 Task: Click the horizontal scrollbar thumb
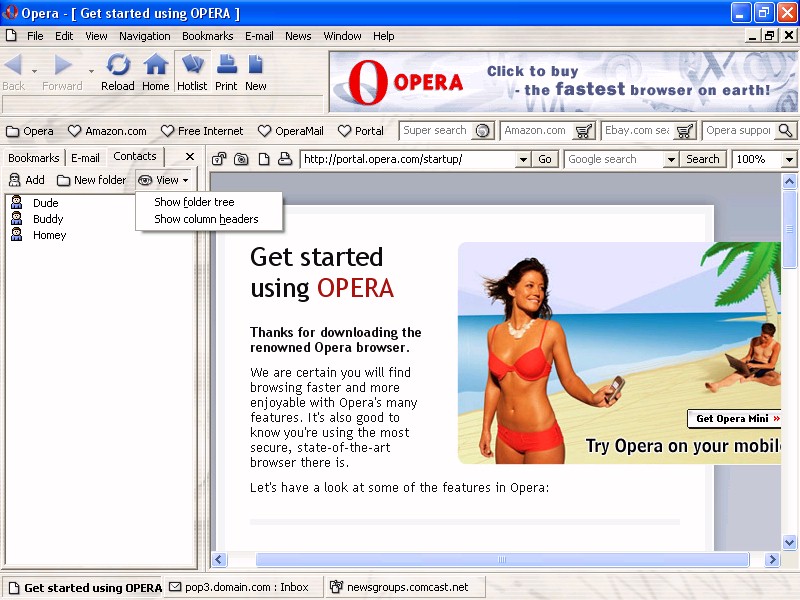(x=502, y=559)
